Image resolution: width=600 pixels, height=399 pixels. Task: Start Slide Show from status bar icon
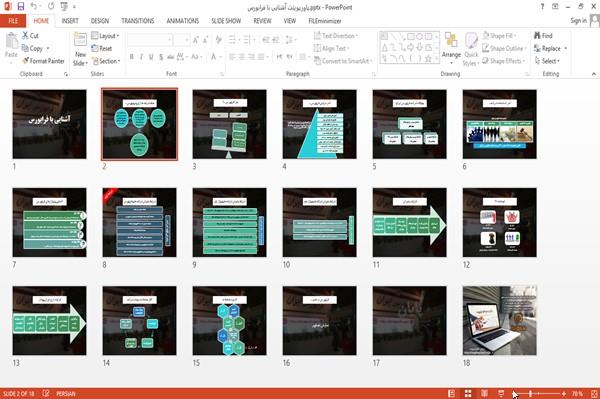(501, 393)
